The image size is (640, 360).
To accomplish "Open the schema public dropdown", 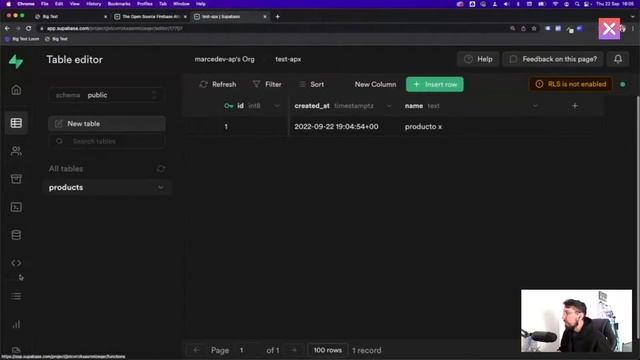I will pyautogui.click(x=107, y=95).
